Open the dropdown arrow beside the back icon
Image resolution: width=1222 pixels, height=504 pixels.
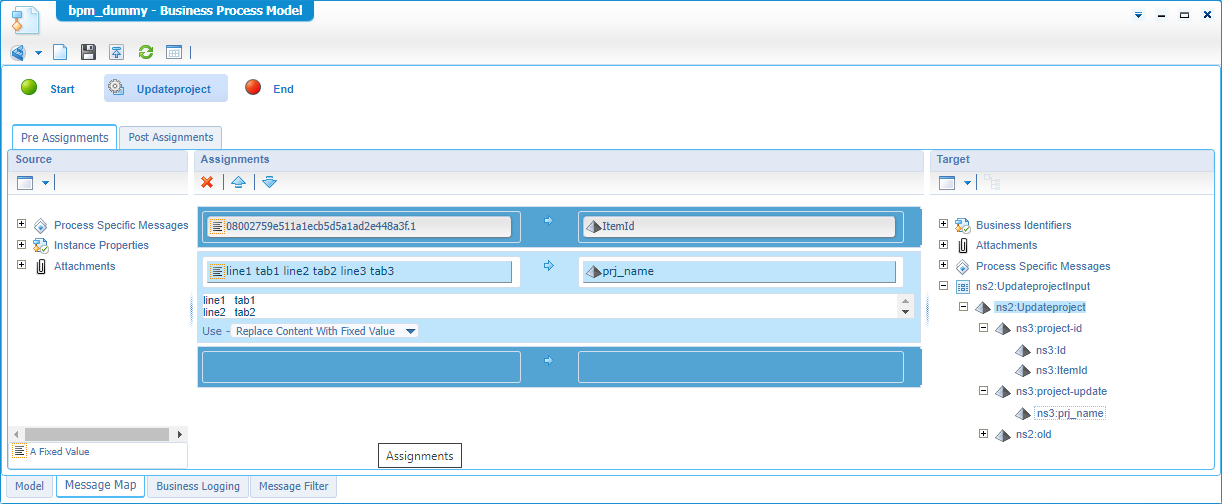tap(39, 52)
